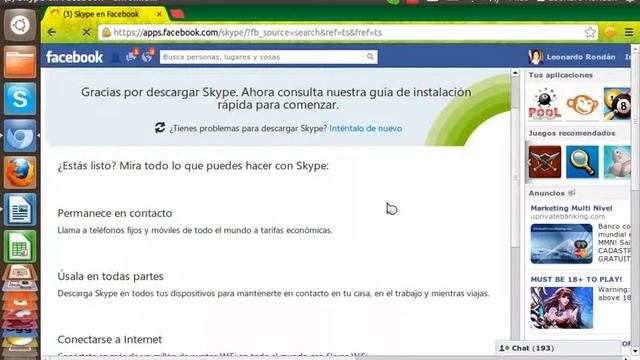Stop loading the page
The height and width of the screenshot is (360, 640).
[x=86, y=32]
